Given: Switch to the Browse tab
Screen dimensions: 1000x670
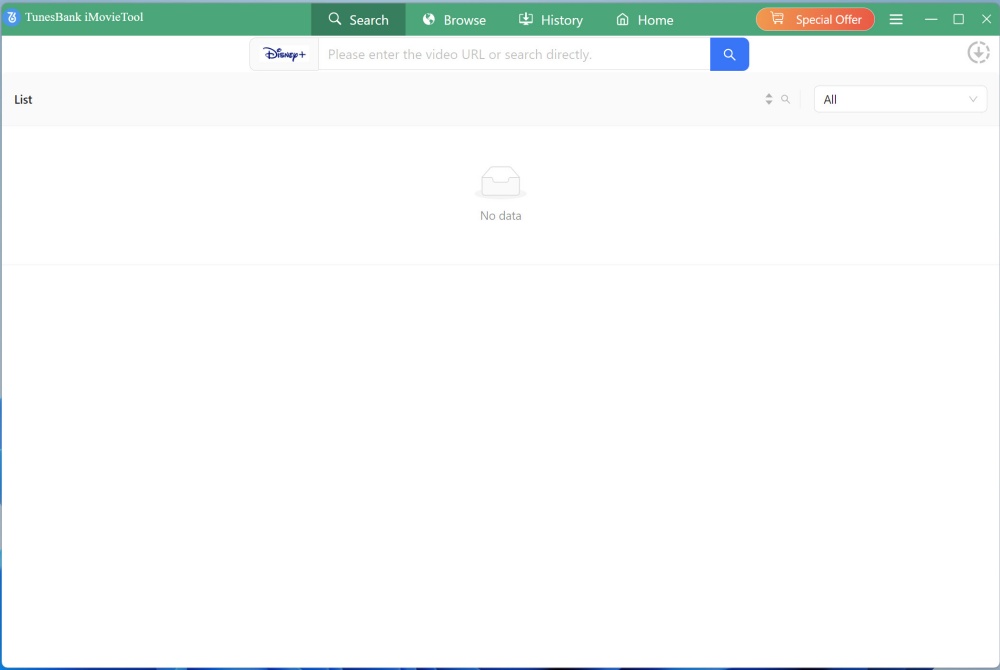Looking at the screenshot, I should click(454, 20).
